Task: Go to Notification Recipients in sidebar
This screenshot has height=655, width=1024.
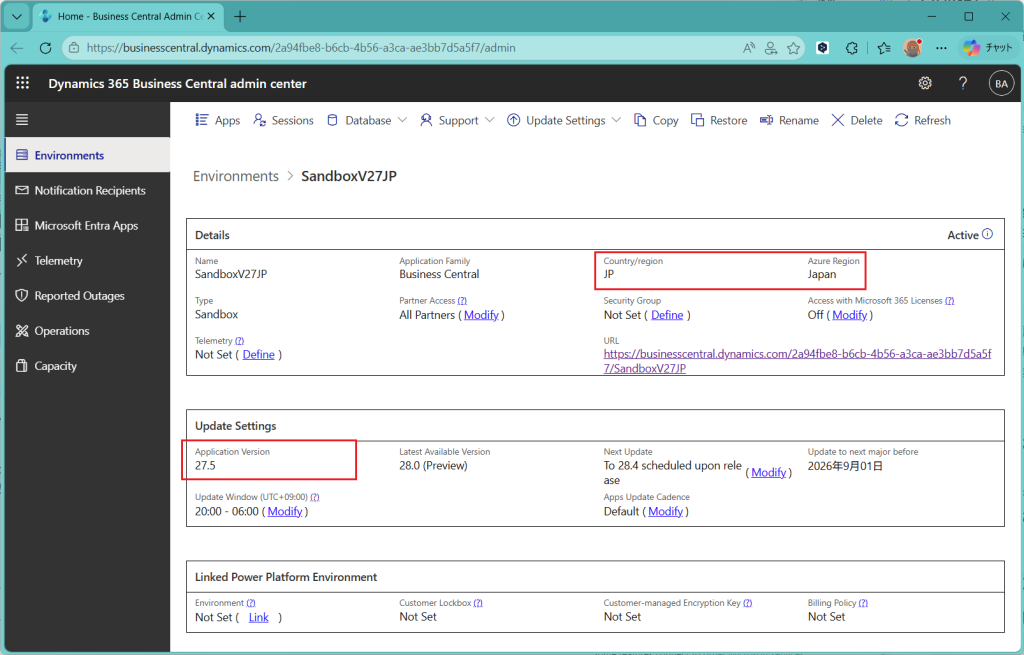Action: tap(89, 191)
